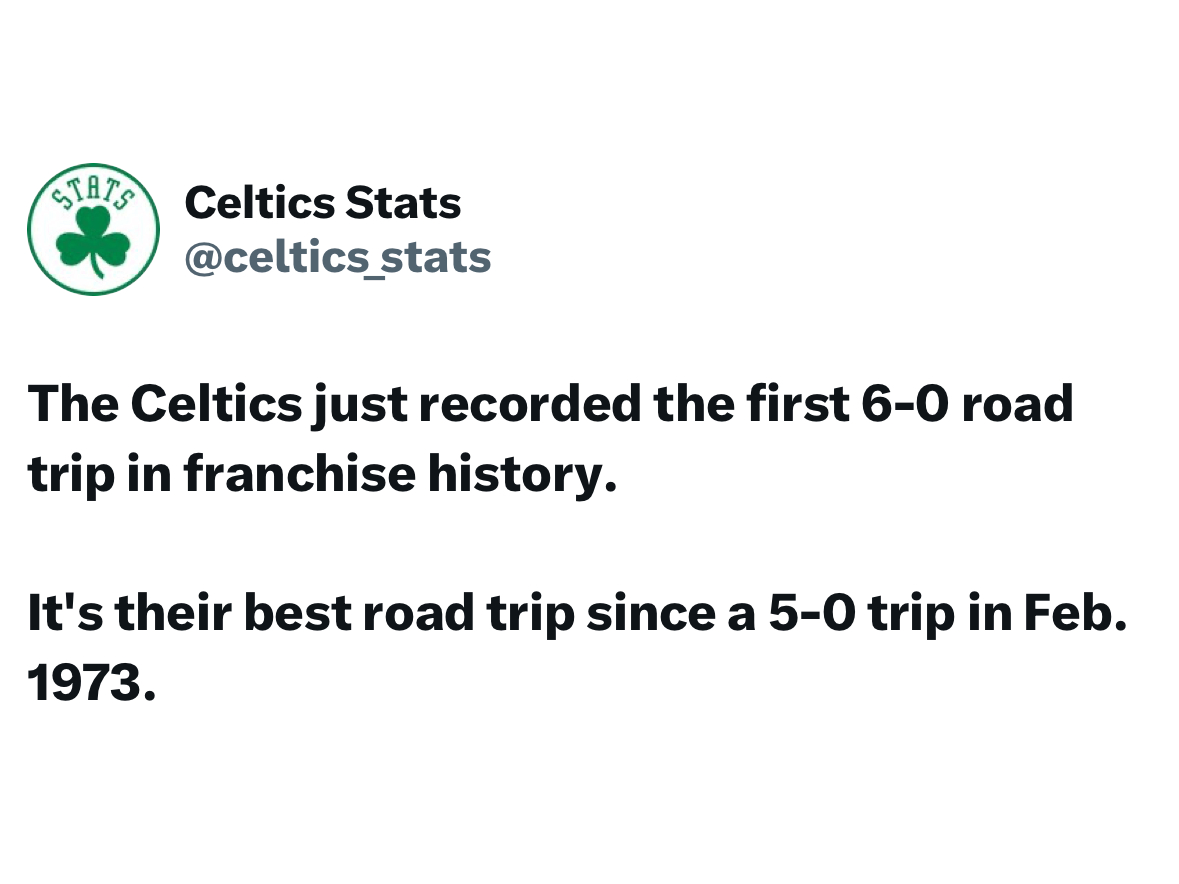Image resolution: width=1179 pixels, height=884 pixels.
Task: Open the Celtics Stats profile avatar
Action: pyautogui.click(x=93, y=229)
